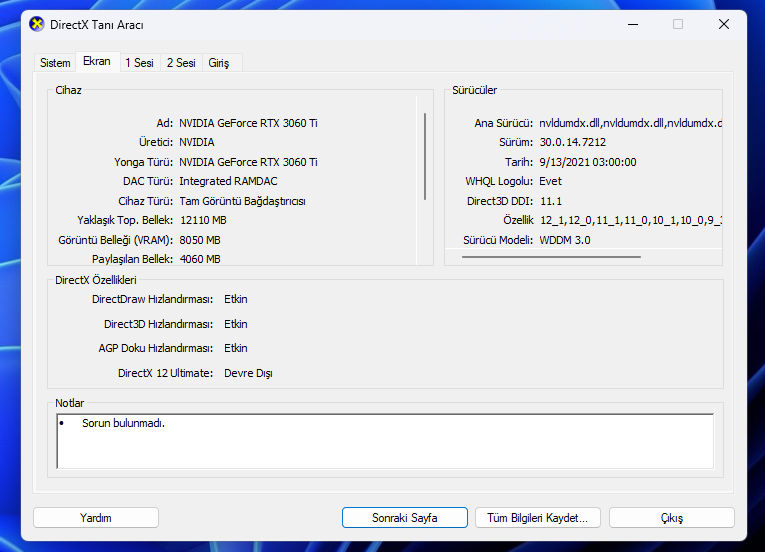Click the Yaklaşık Top. Bellek label

(125, 220)
